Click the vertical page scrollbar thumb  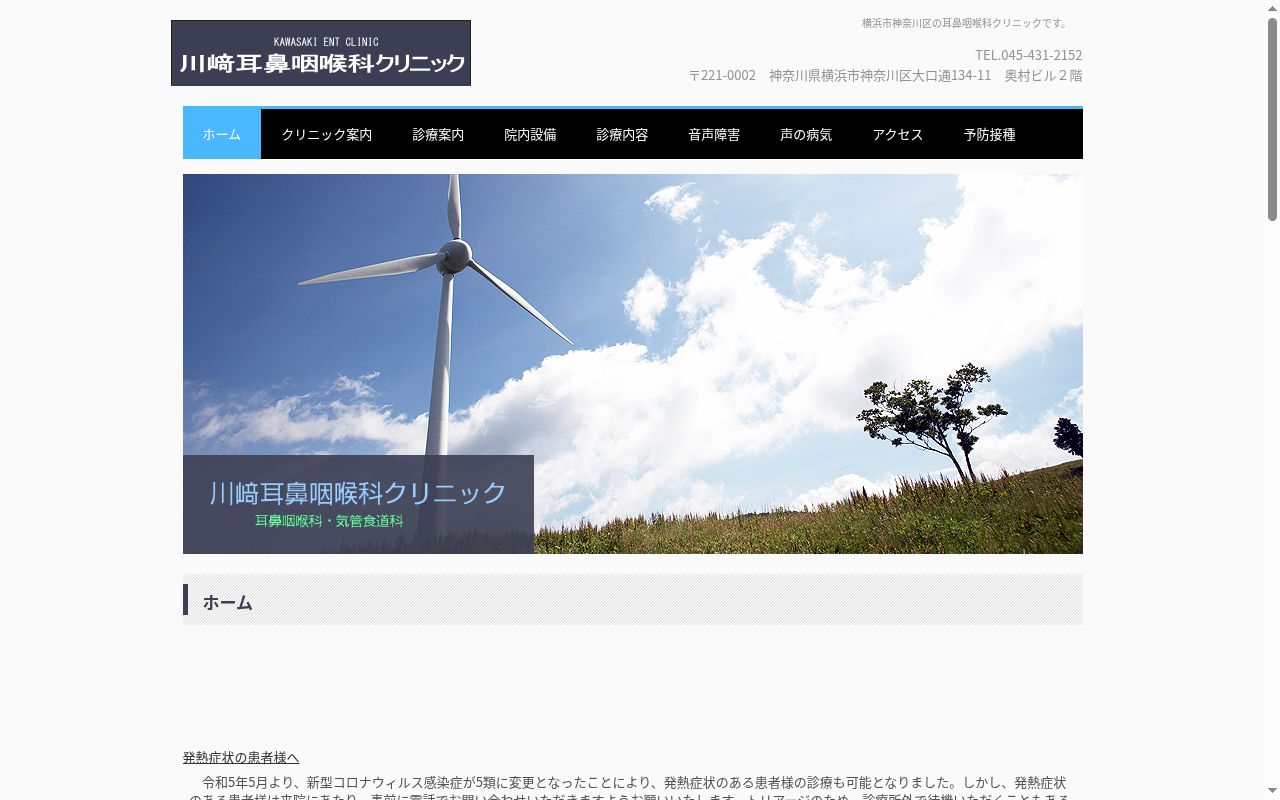pos(1273,119)
